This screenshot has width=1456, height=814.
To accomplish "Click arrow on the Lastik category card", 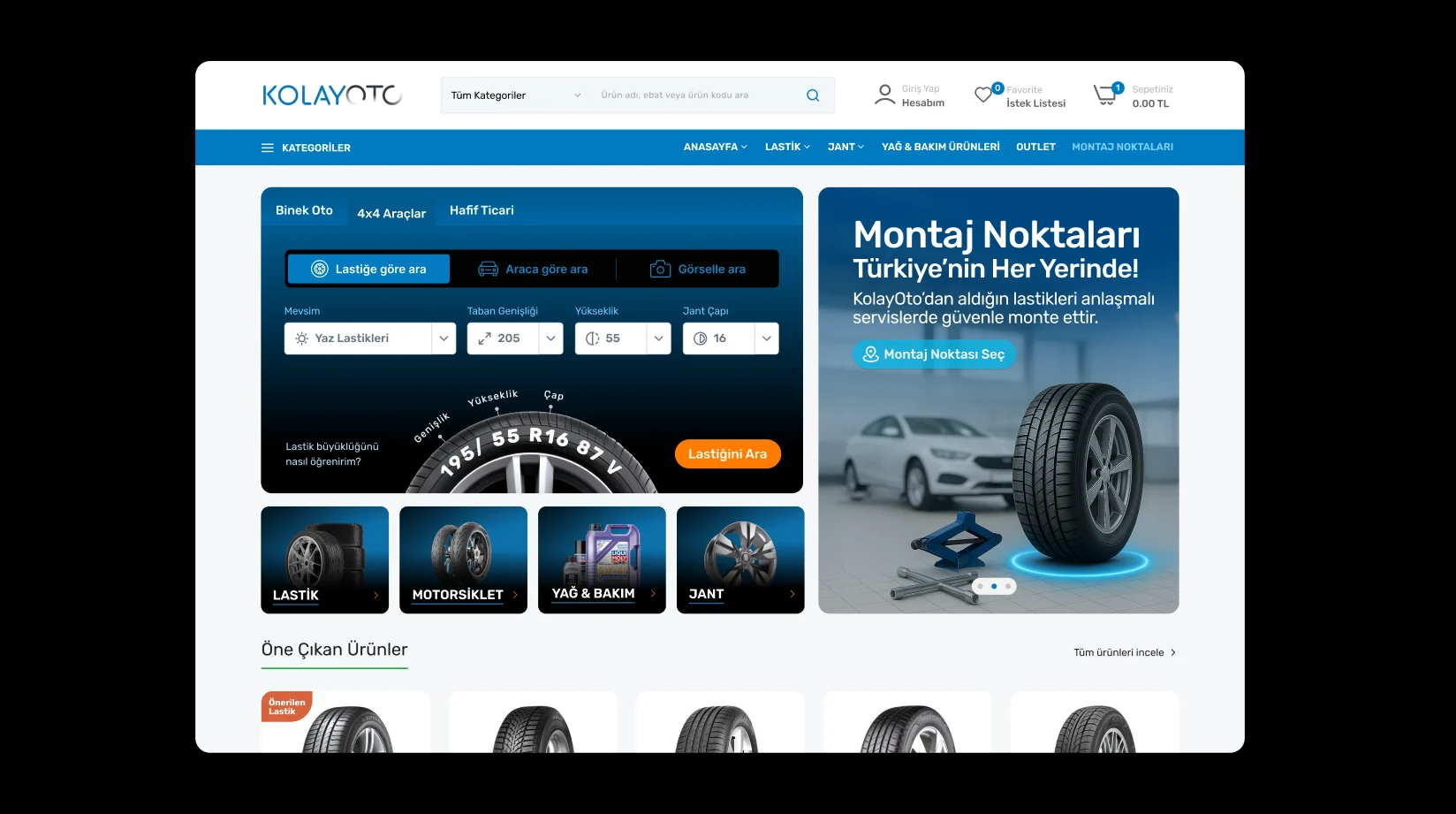I will 376,595.
